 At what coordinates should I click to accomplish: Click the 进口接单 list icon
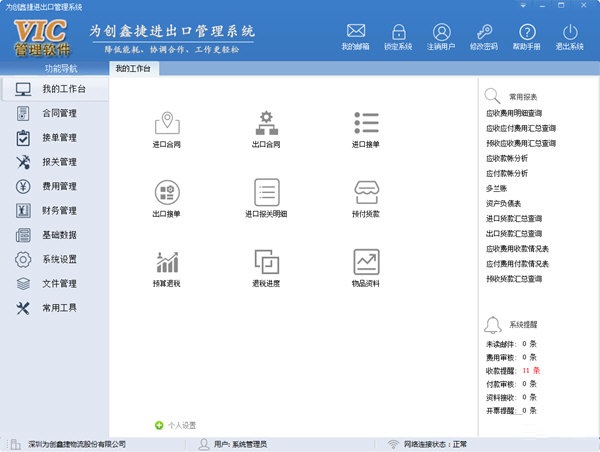coord(366,124)
